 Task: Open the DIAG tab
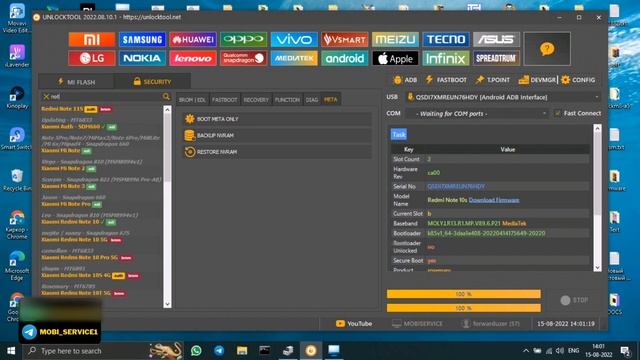pyautogui.click(x=312, y=100)
